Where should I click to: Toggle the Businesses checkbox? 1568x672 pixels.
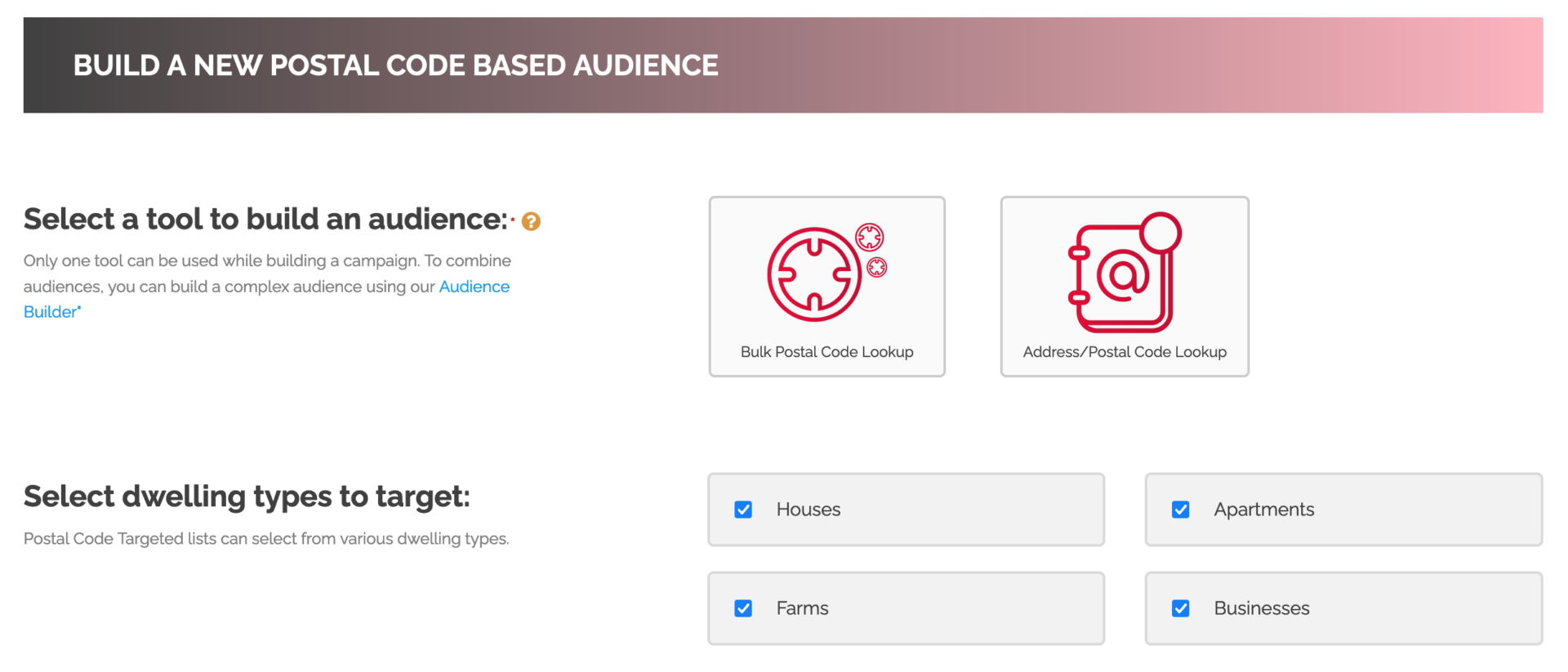[1180, 608]
